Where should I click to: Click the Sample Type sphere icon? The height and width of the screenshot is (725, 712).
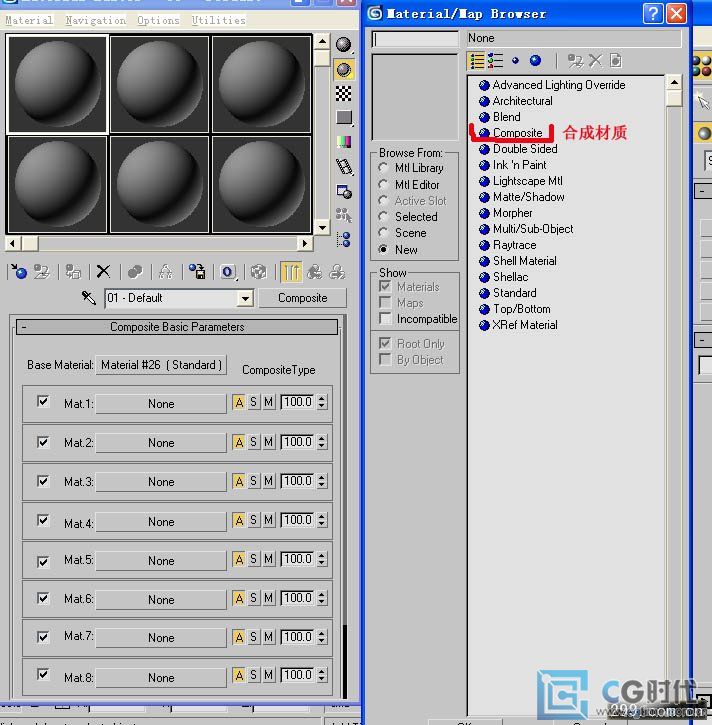(344, 44)
